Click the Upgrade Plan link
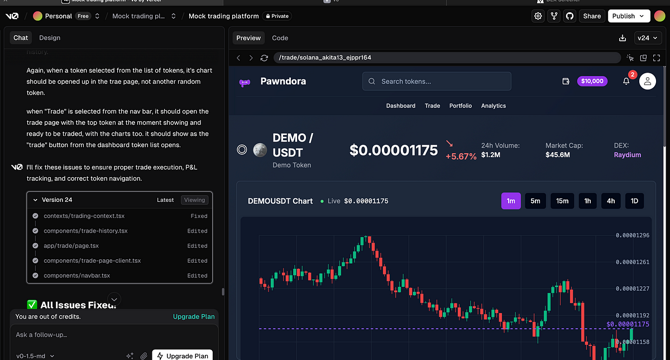 [x=194, y=316]
